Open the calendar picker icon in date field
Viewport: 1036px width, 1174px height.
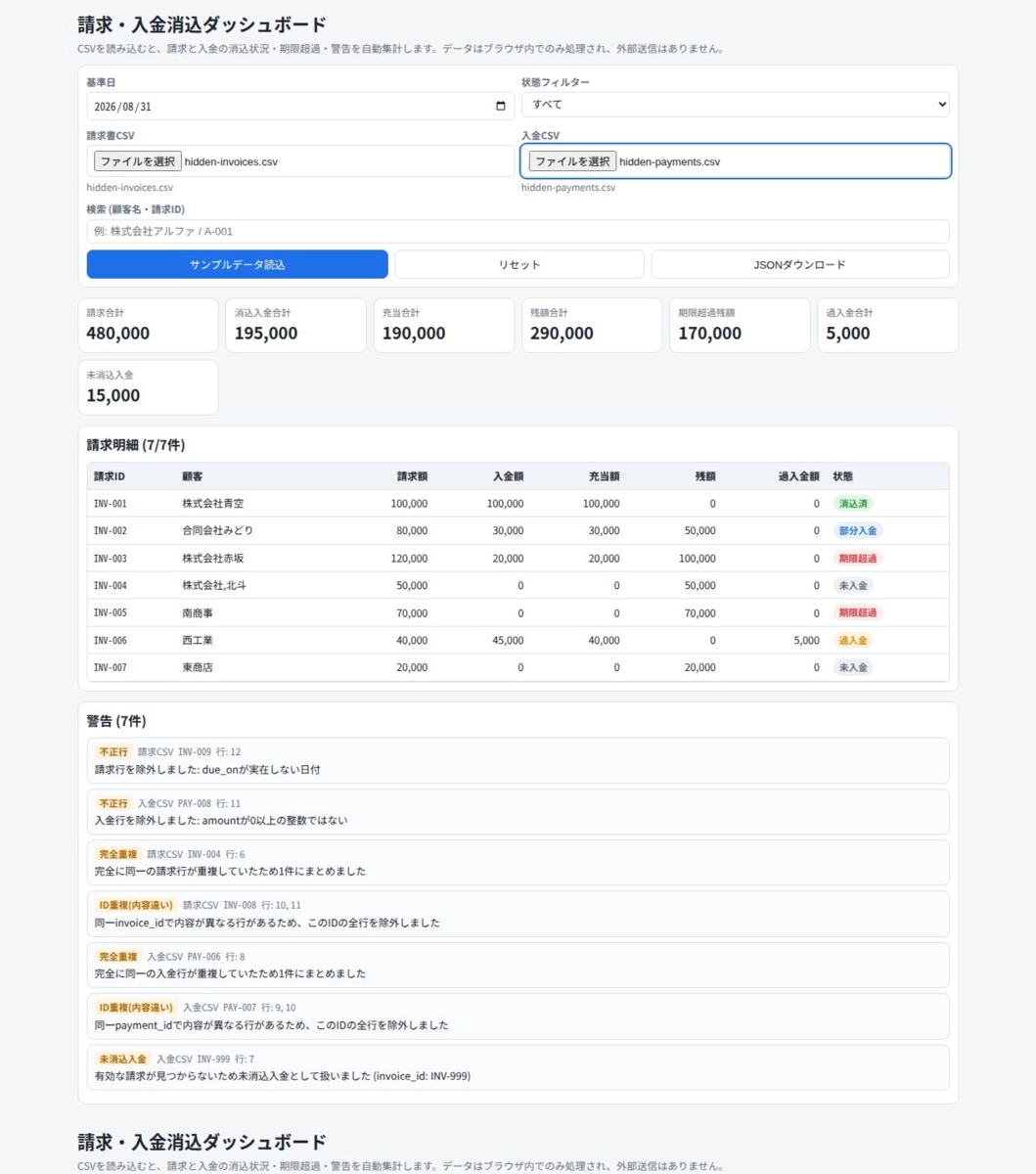coord(501,106)
